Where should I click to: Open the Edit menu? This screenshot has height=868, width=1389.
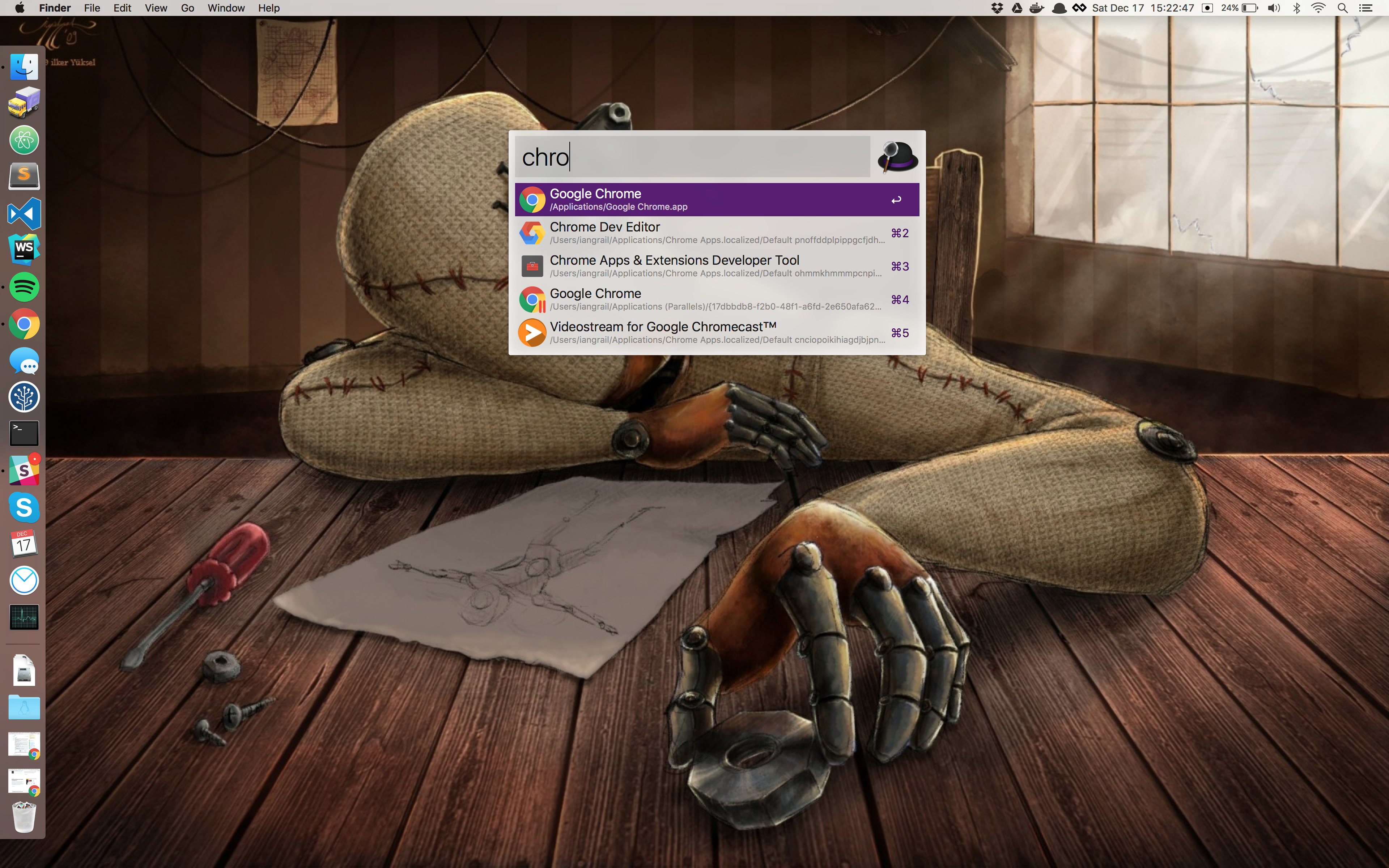pos(122,8)
